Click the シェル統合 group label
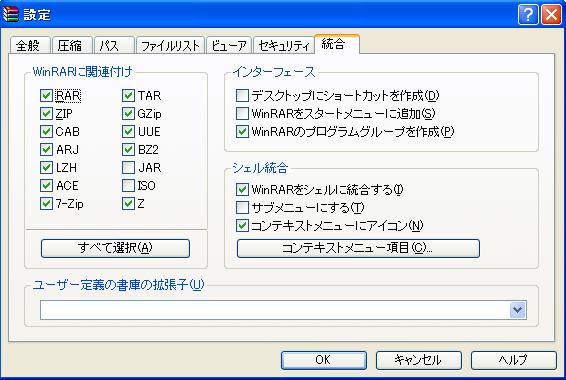Viewport: 566px width, 380px height. [x=260, y=168]
